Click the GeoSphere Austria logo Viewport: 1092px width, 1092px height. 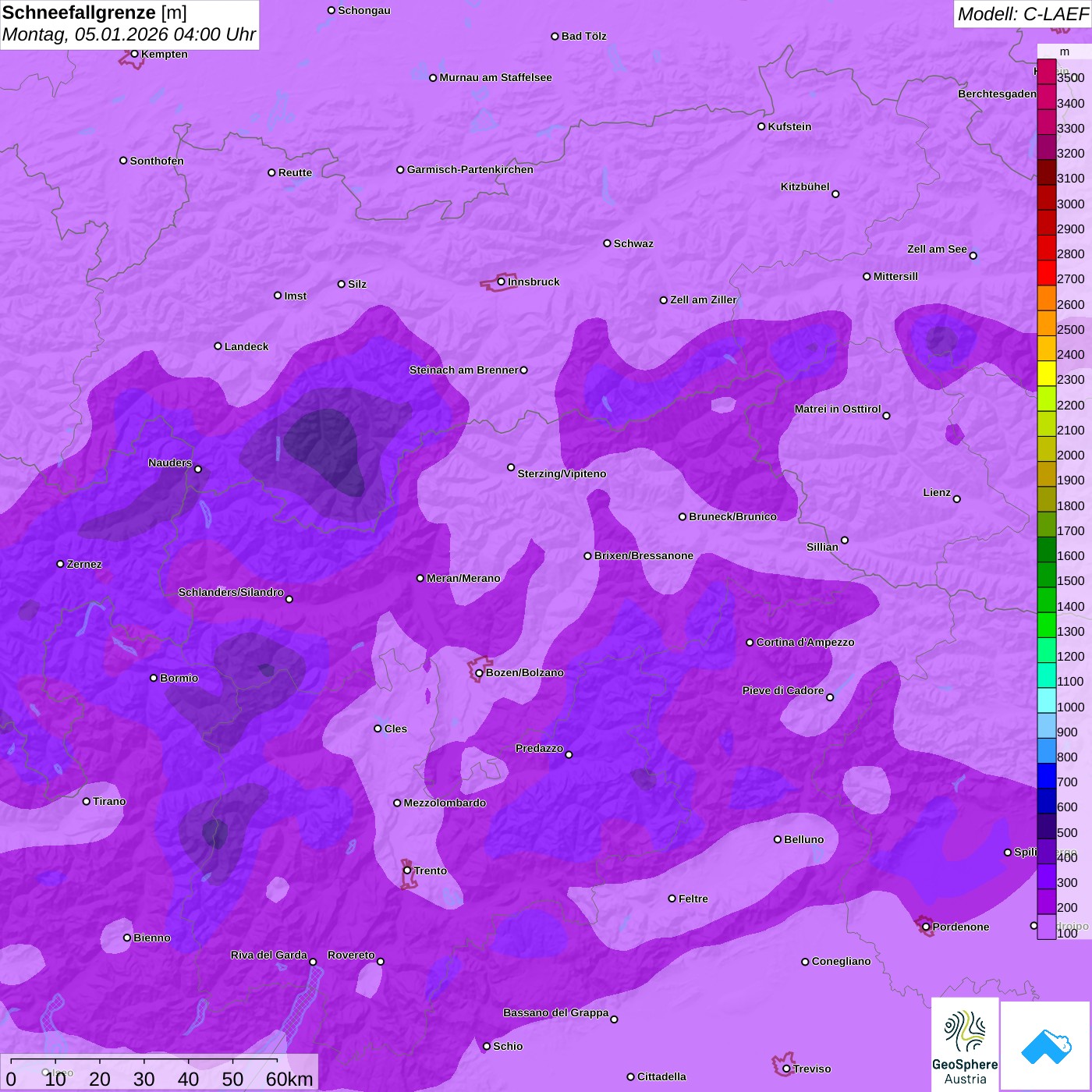[x=965, y=1044]
